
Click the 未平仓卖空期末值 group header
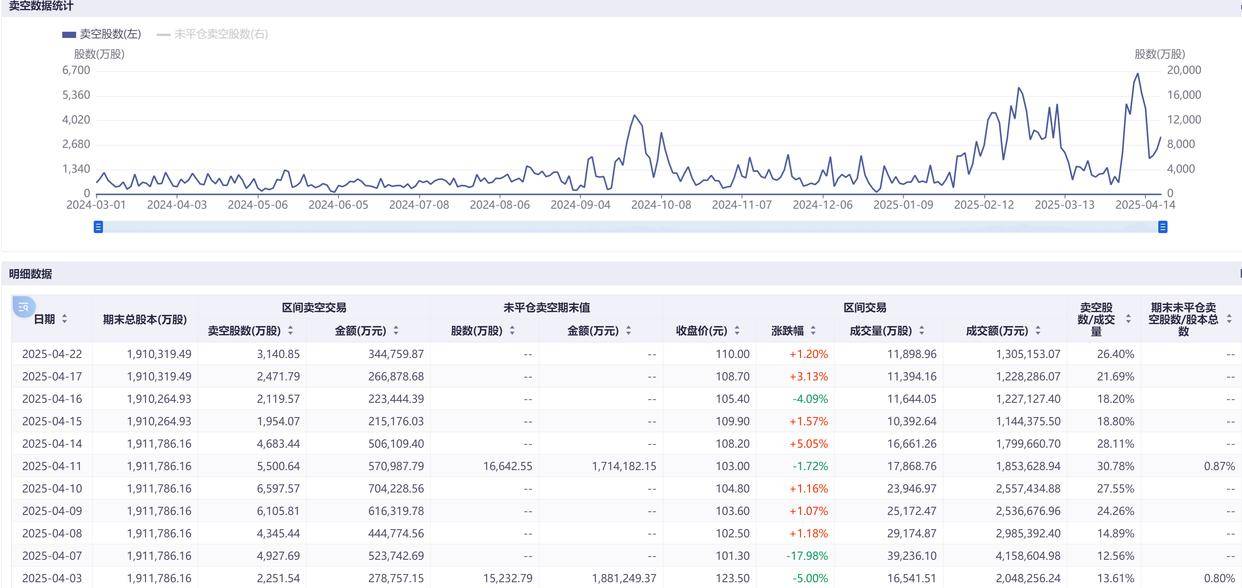pyautogui.click(x=546, y=308)
